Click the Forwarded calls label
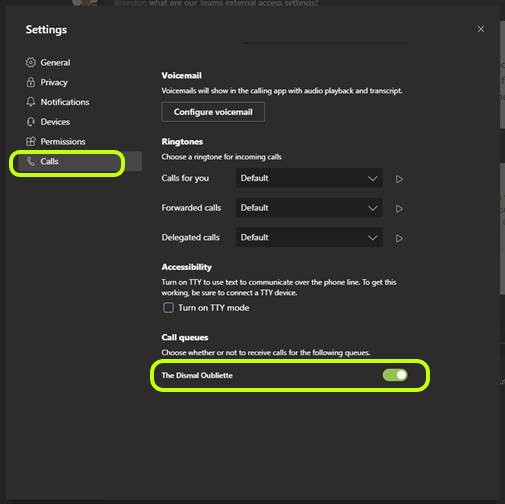The image size is (505, 504). pos(191,208)
